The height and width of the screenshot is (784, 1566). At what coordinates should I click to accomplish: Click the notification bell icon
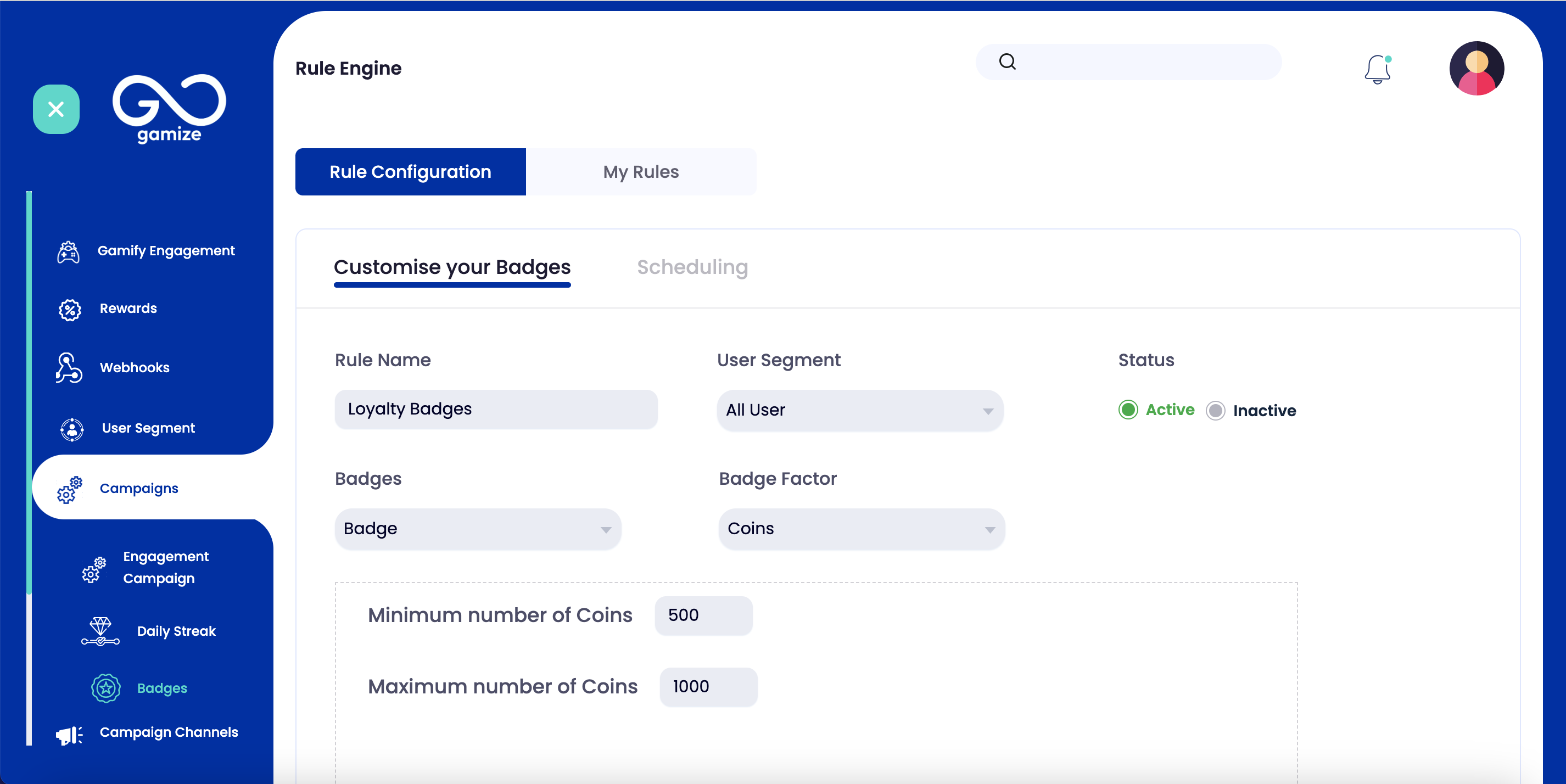(1377, 69)
